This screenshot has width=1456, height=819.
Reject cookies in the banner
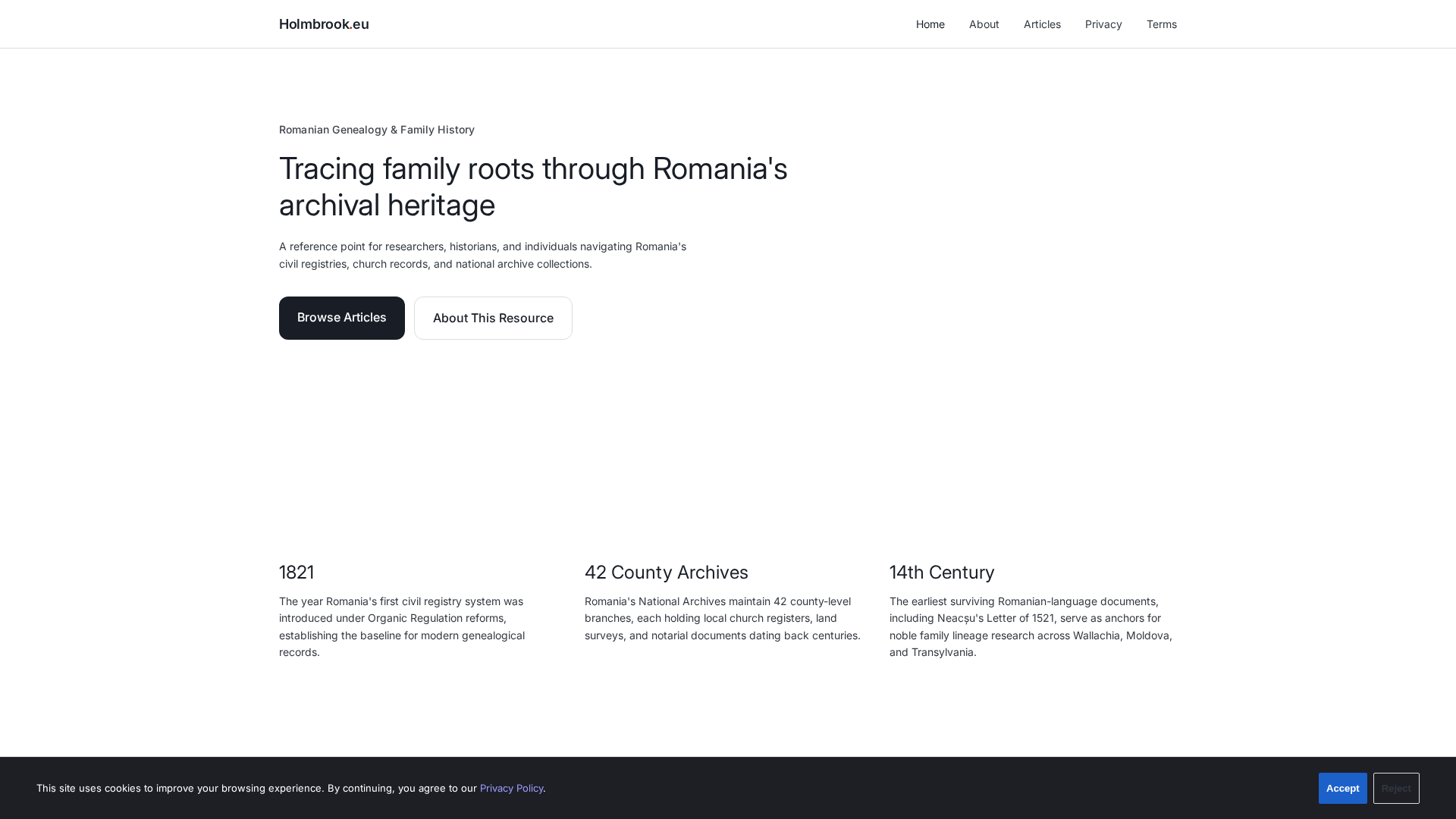pyautogui.click(x=1396, y=788)
